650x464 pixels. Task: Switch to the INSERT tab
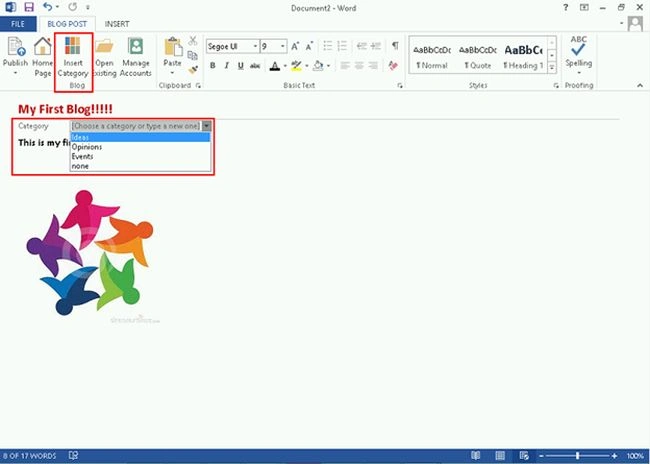click(117, 24)
